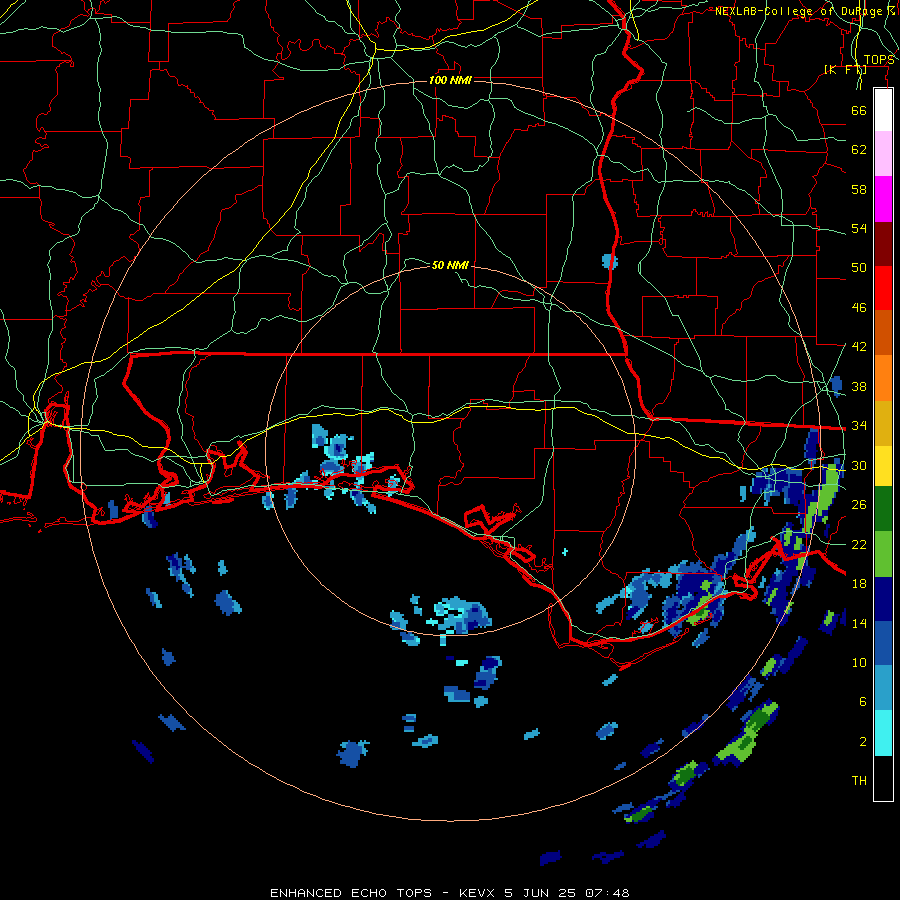The height and width of the screenshot is (900, 900).
Task: Click the 100 NMI range ring label
Action: click(x=450, y=80)
